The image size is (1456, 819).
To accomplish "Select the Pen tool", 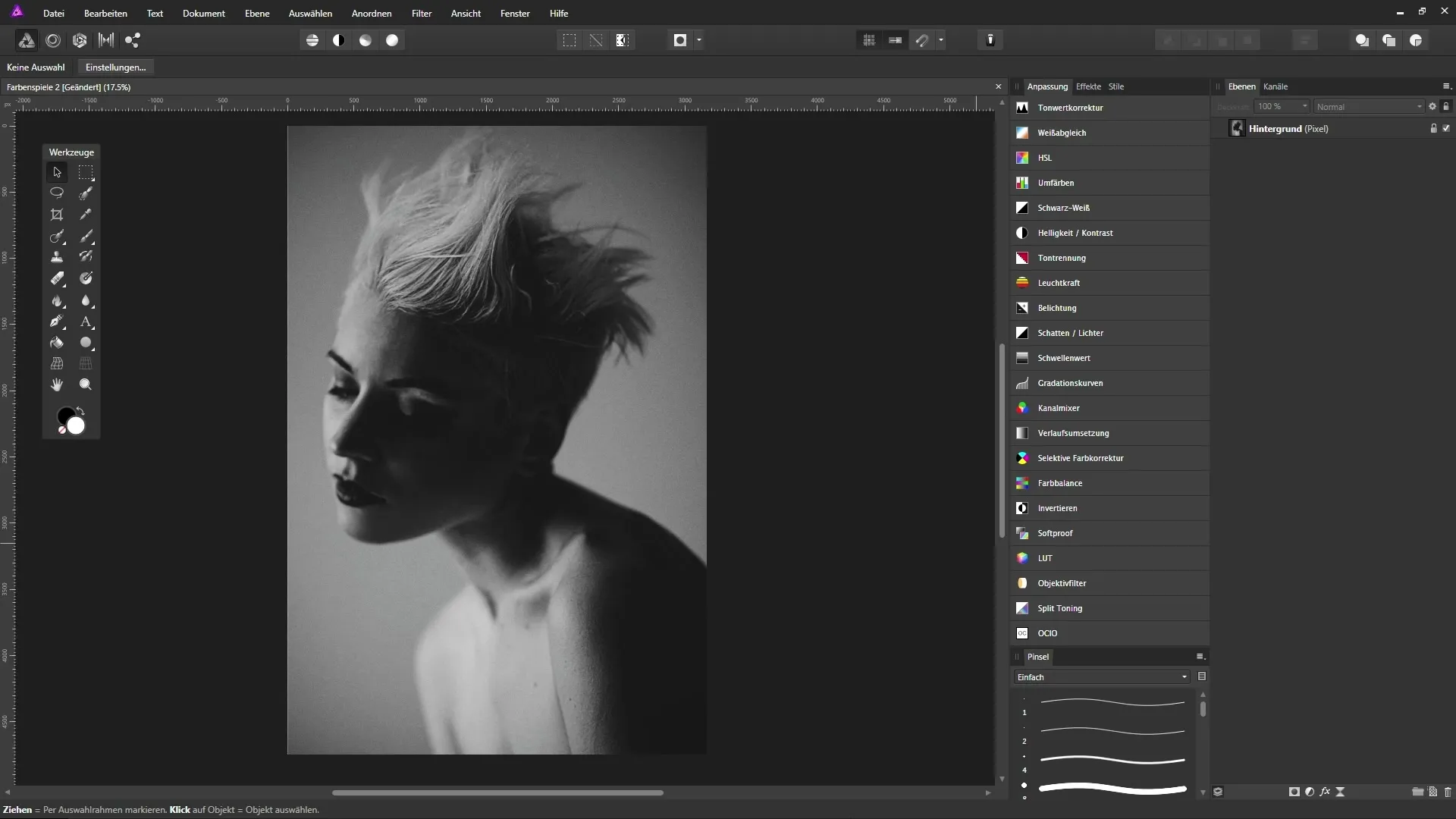I will coord(57,322).
